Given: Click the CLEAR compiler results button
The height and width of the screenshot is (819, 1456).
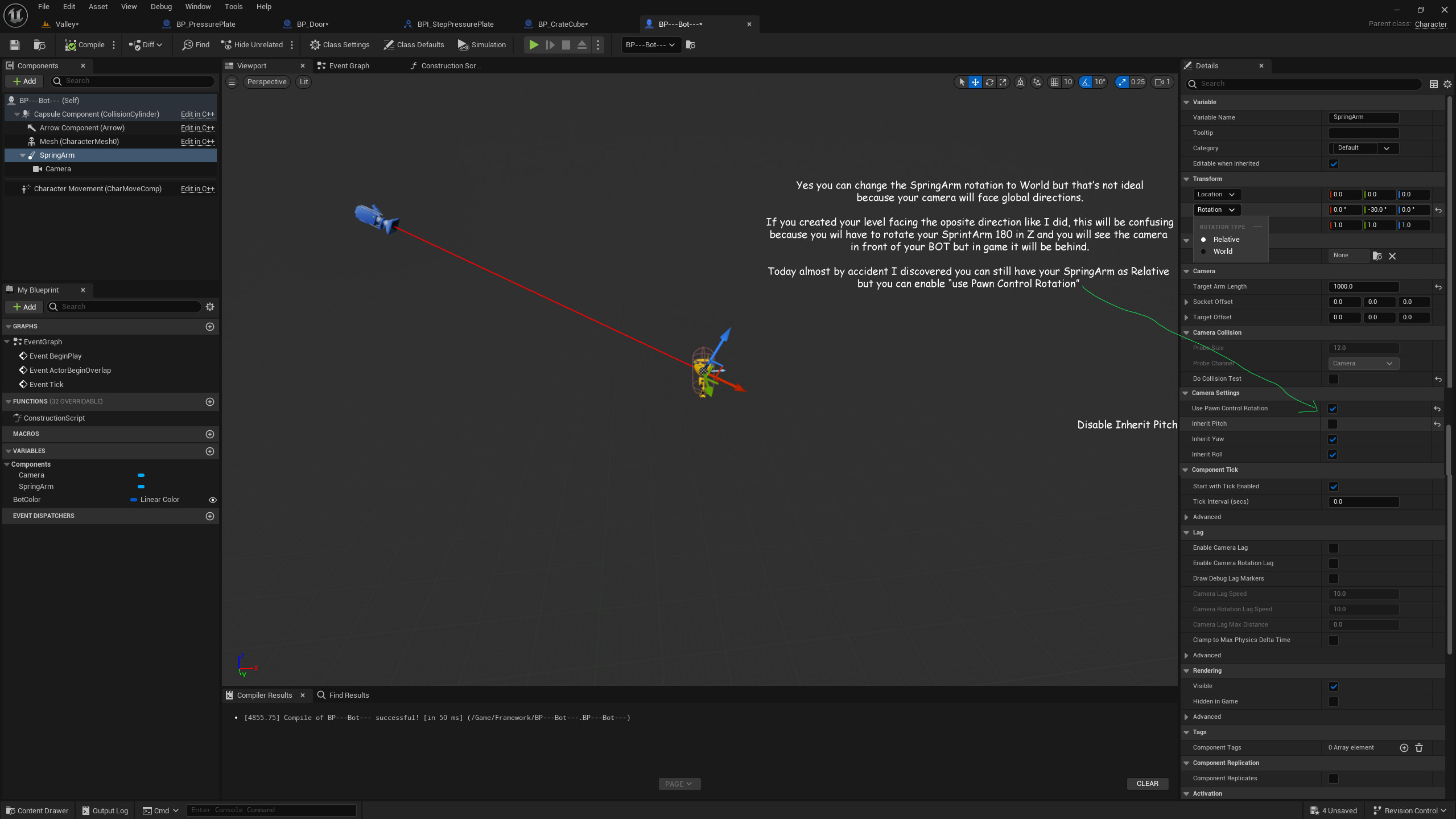Looking at the screenshot, I should [1147, 784].
